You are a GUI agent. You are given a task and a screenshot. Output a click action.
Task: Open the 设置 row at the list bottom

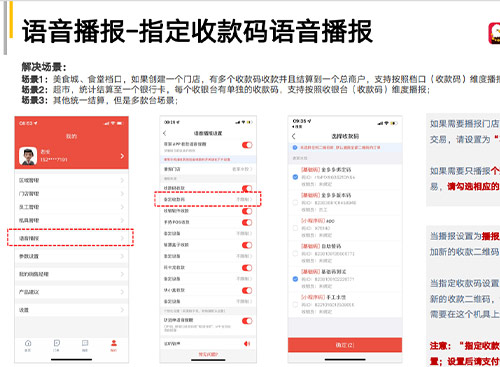point(71,310)
